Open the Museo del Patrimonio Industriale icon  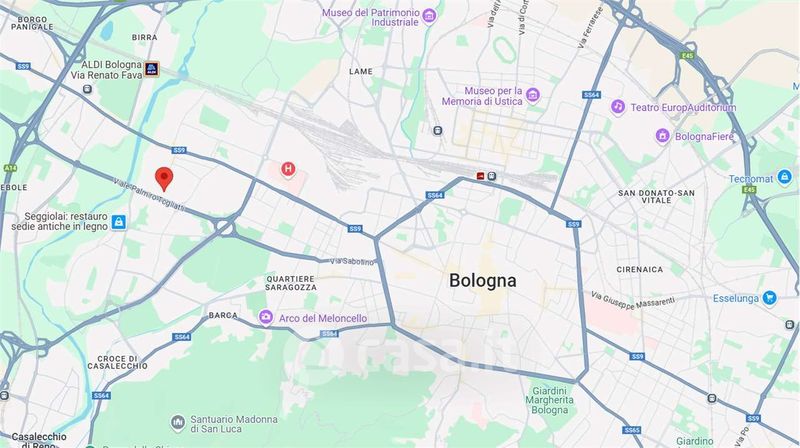click(x=430, y=16)
